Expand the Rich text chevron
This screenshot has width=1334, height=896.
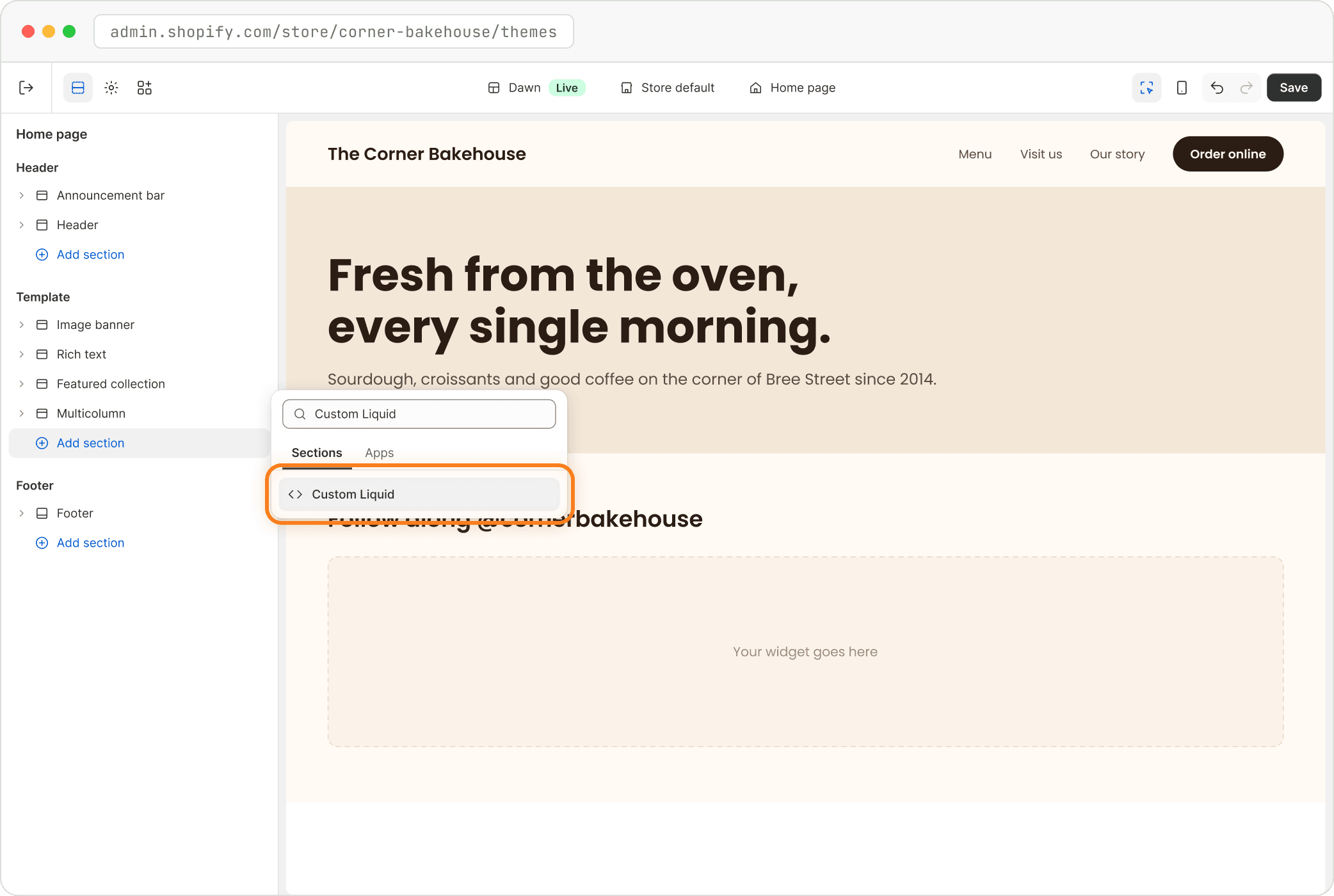(x=22, y=354)
